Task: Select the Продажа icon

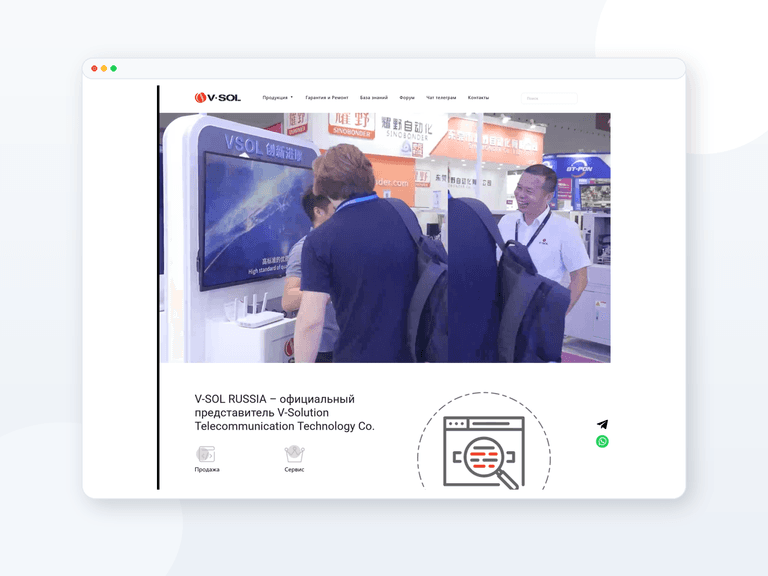Action: [206, 454]
